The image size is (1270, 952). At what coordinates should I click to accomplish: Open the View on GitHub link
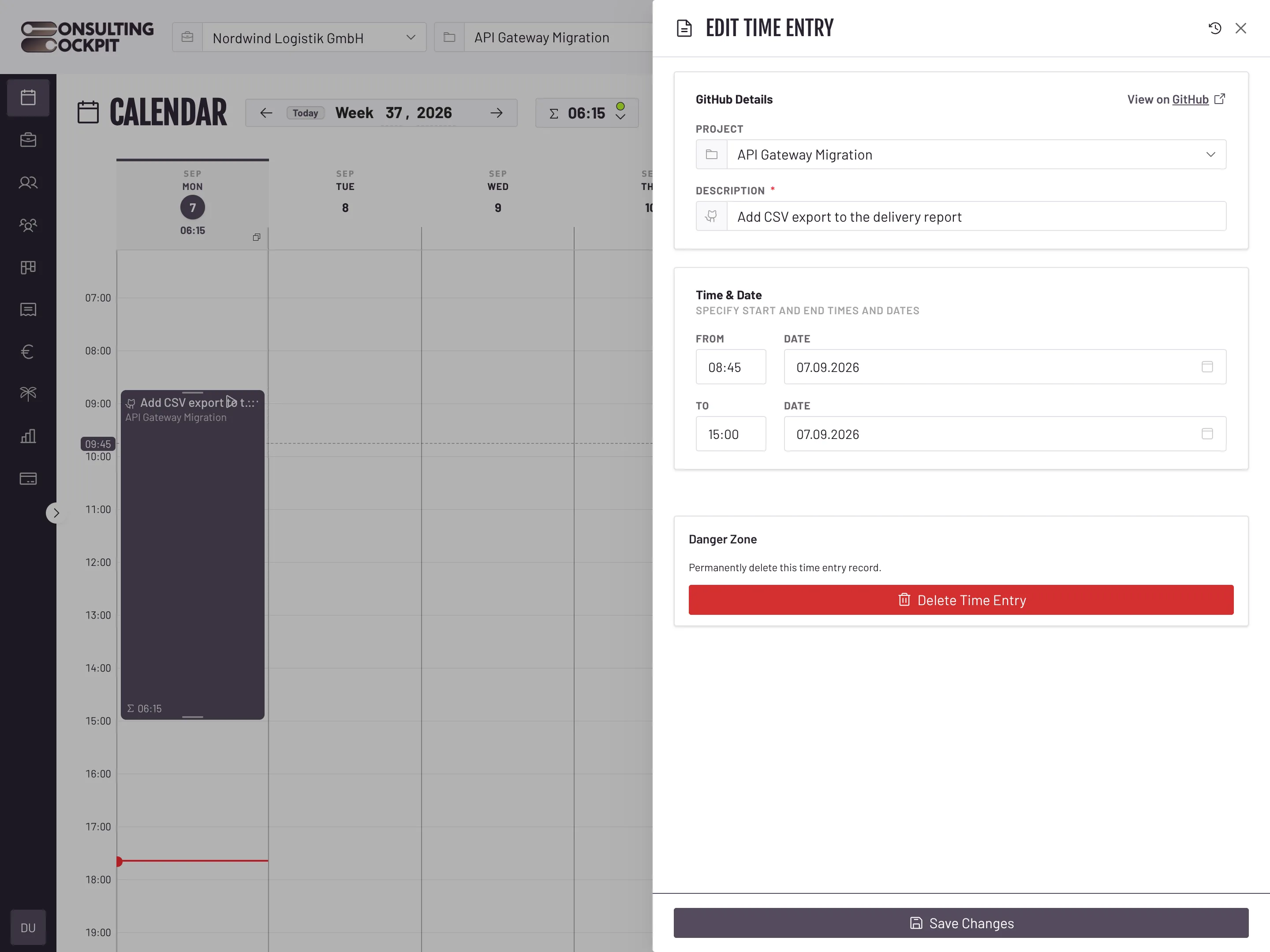(1177, 99)
